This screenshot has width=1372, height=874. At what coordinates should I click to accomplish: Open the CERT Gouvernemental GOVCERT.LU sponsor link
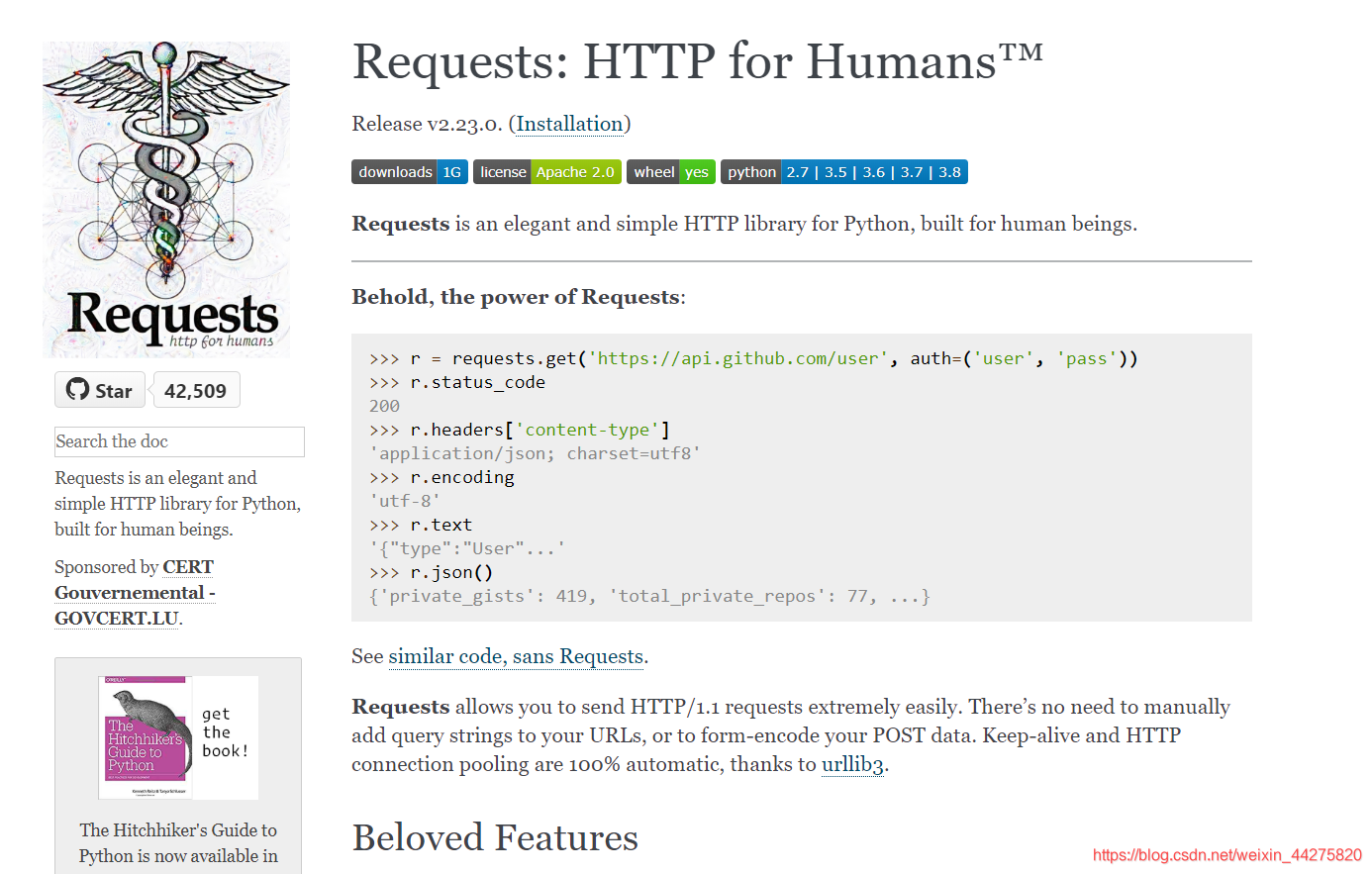(135, 592)
